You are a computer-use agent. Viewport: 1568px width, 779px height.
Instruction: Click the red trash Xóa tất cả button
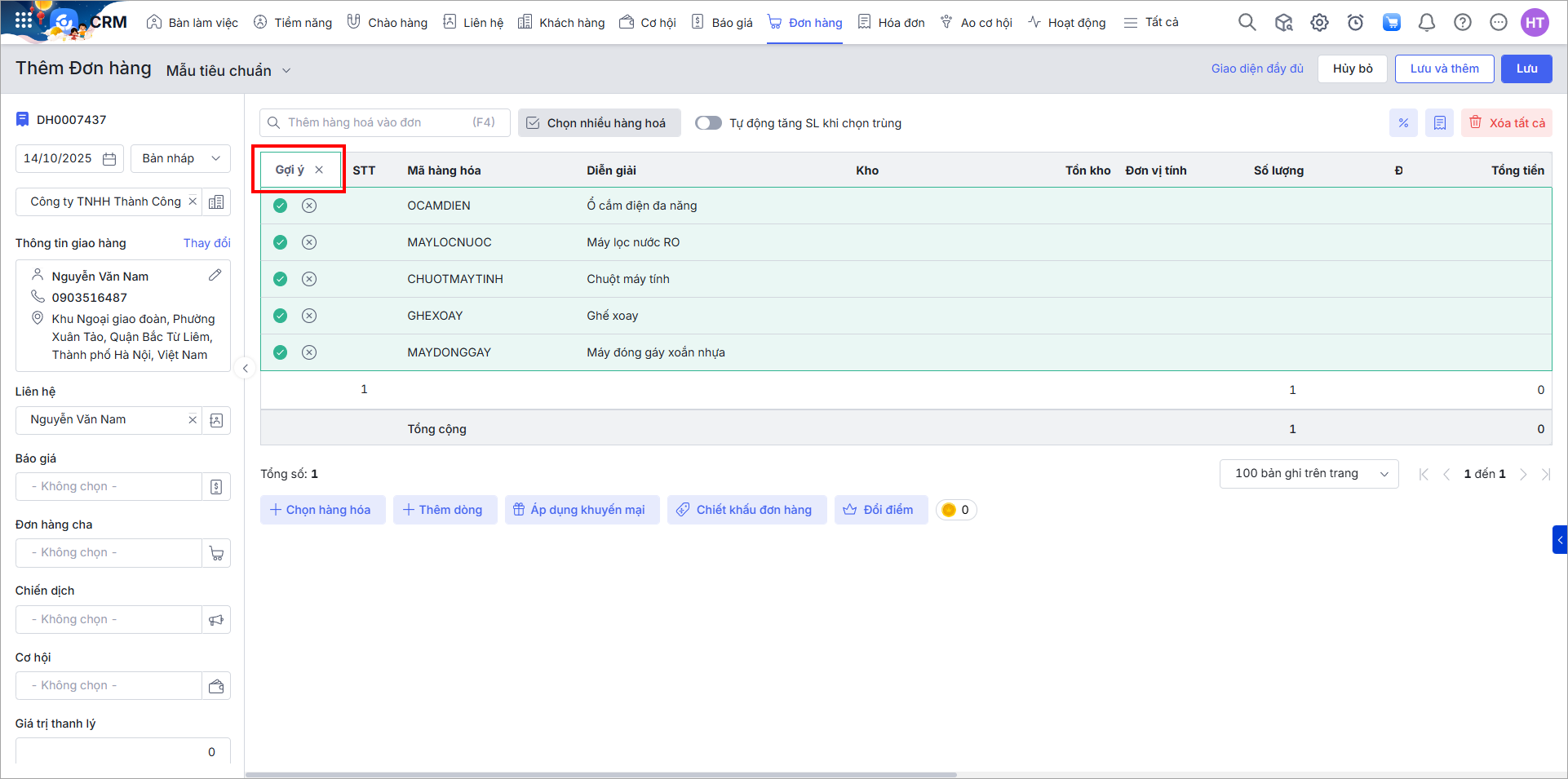(x=1506, y=123)
